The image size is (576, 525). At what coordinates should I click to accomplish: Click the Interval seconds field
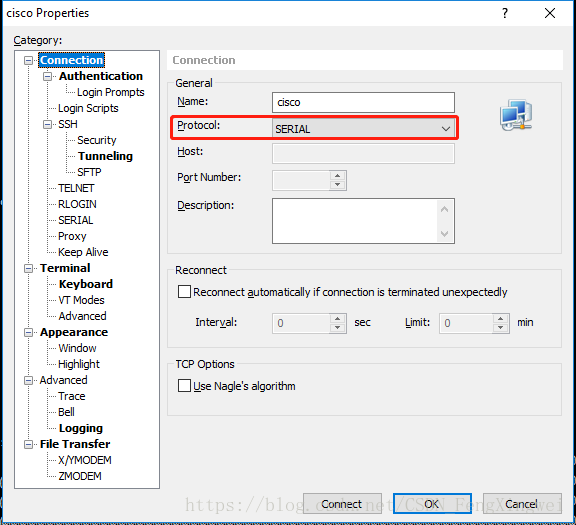point(301,323)
